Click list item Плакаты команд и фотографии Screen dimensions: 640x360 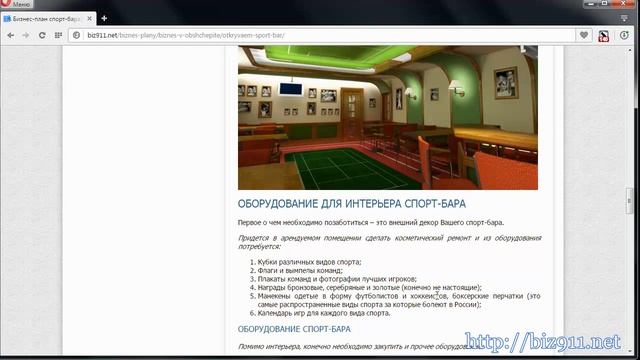pyautogui.click(x=337, y=279)
